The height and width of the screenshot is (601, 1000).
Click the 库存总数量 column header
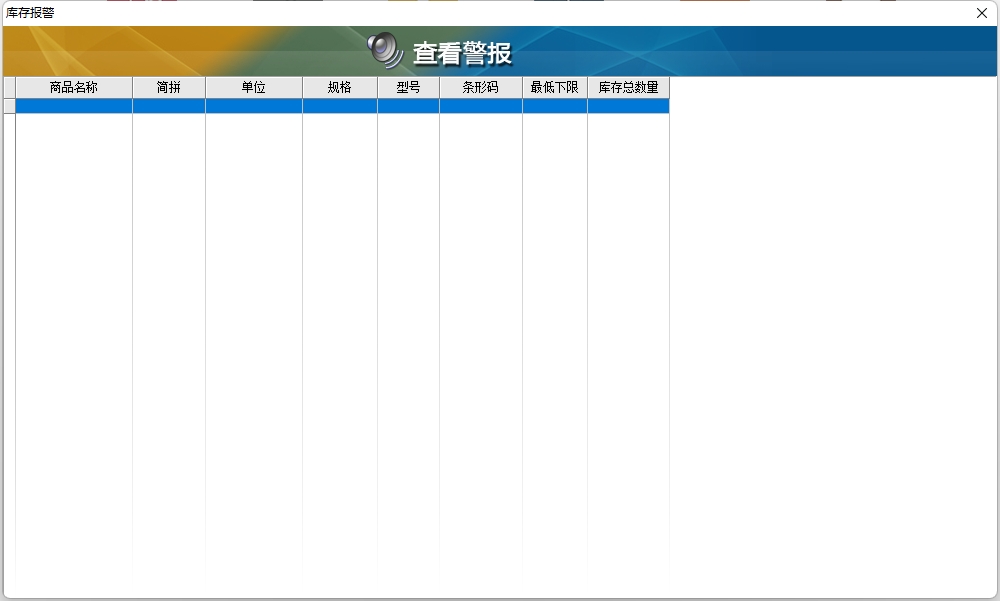coord(628,88)
